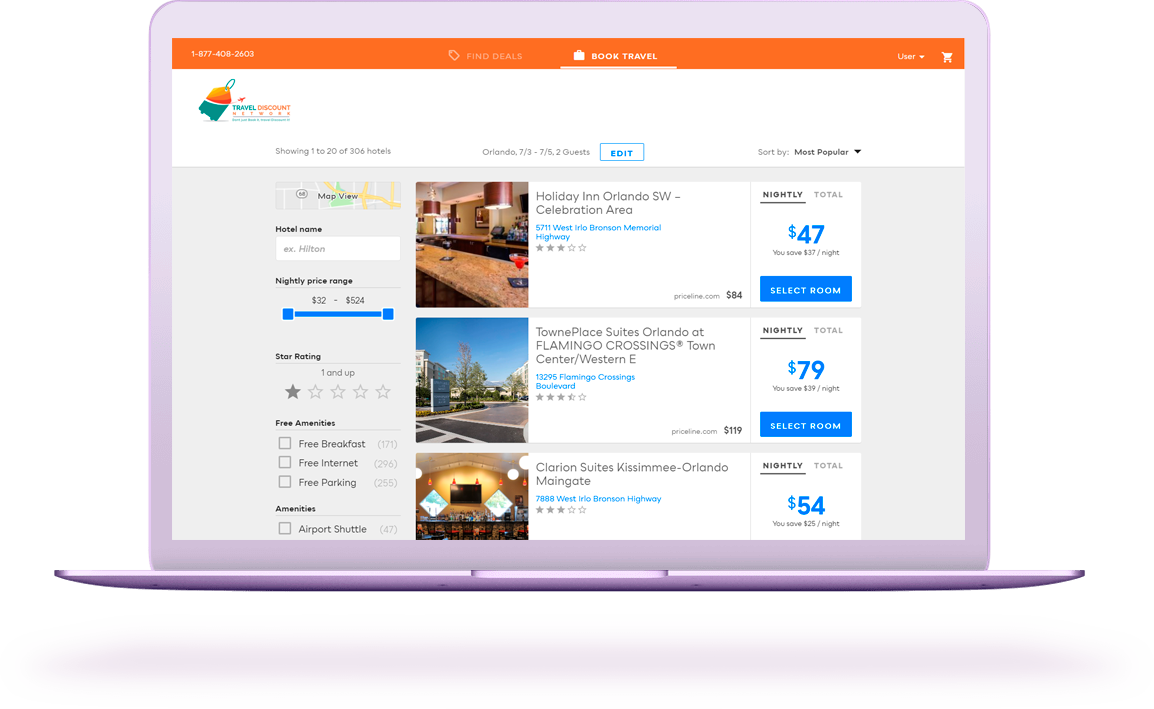Click 'Showing 1 to 20 of 306 hotels'
The height and width of the screenshot is (709, 1154).
click(333, 151)
